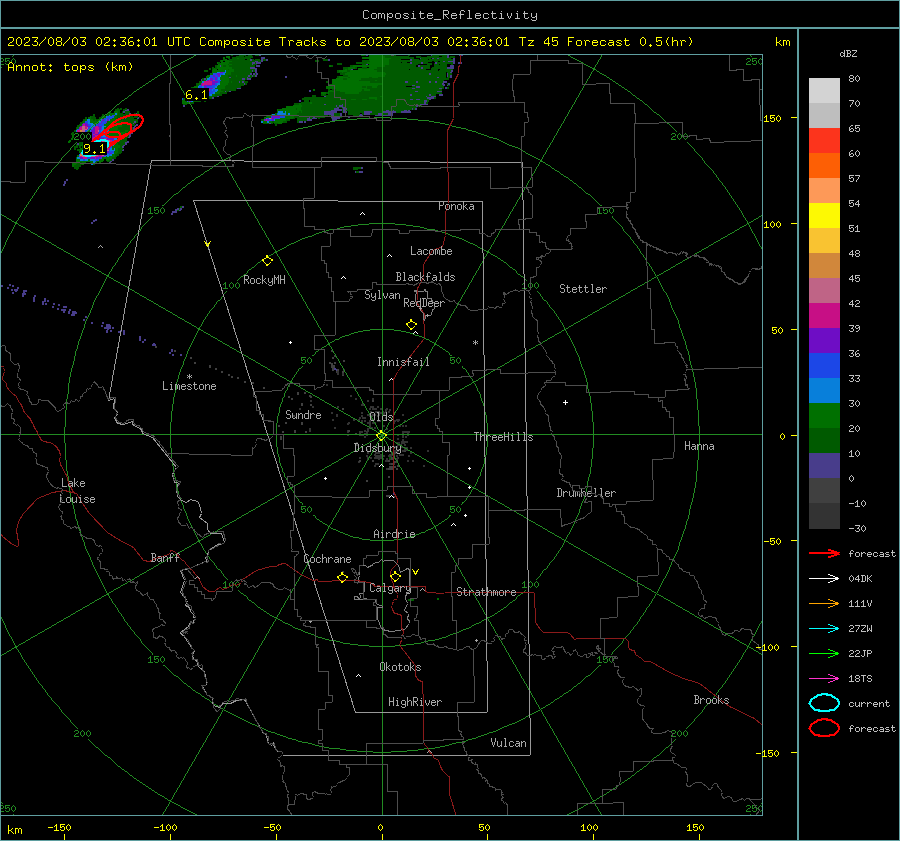
Task: Select the white 04DK track arrow
Action: (824, 579)
